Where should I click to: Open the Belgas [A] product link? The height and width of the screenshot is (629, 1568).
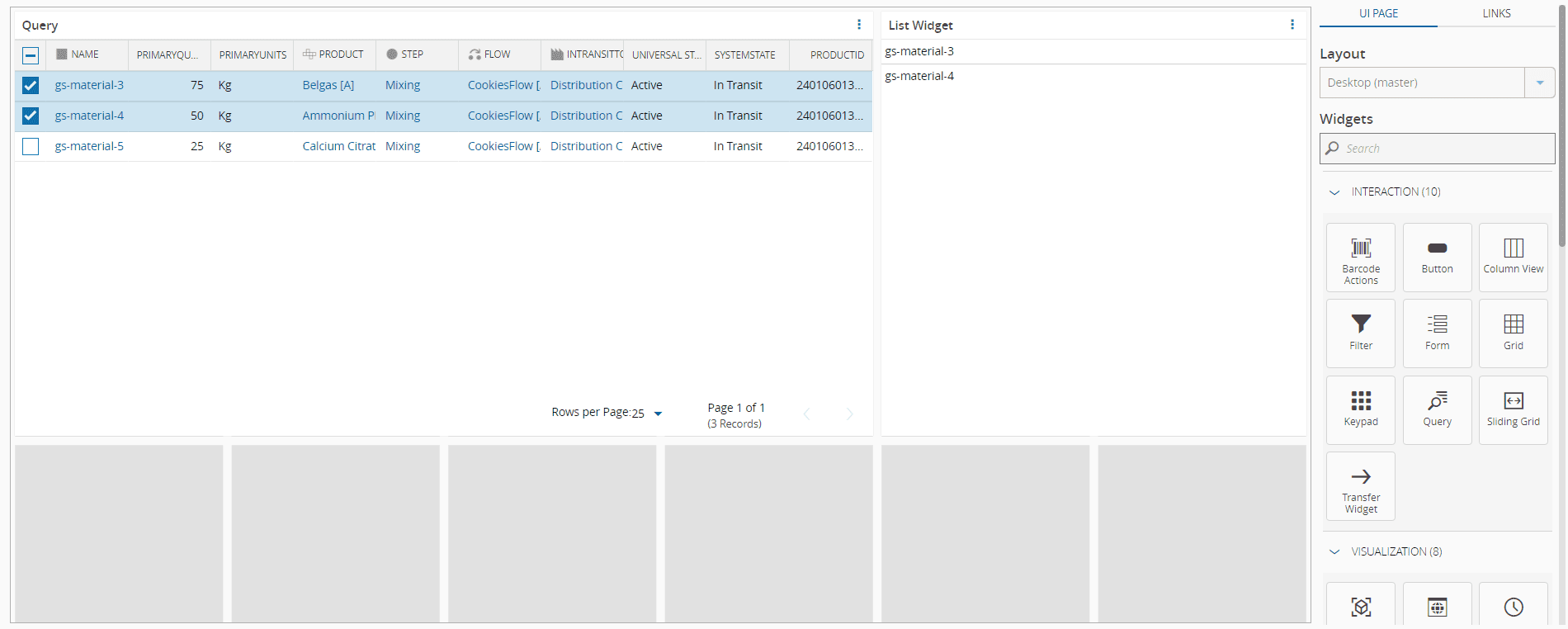tap(328, 85)
